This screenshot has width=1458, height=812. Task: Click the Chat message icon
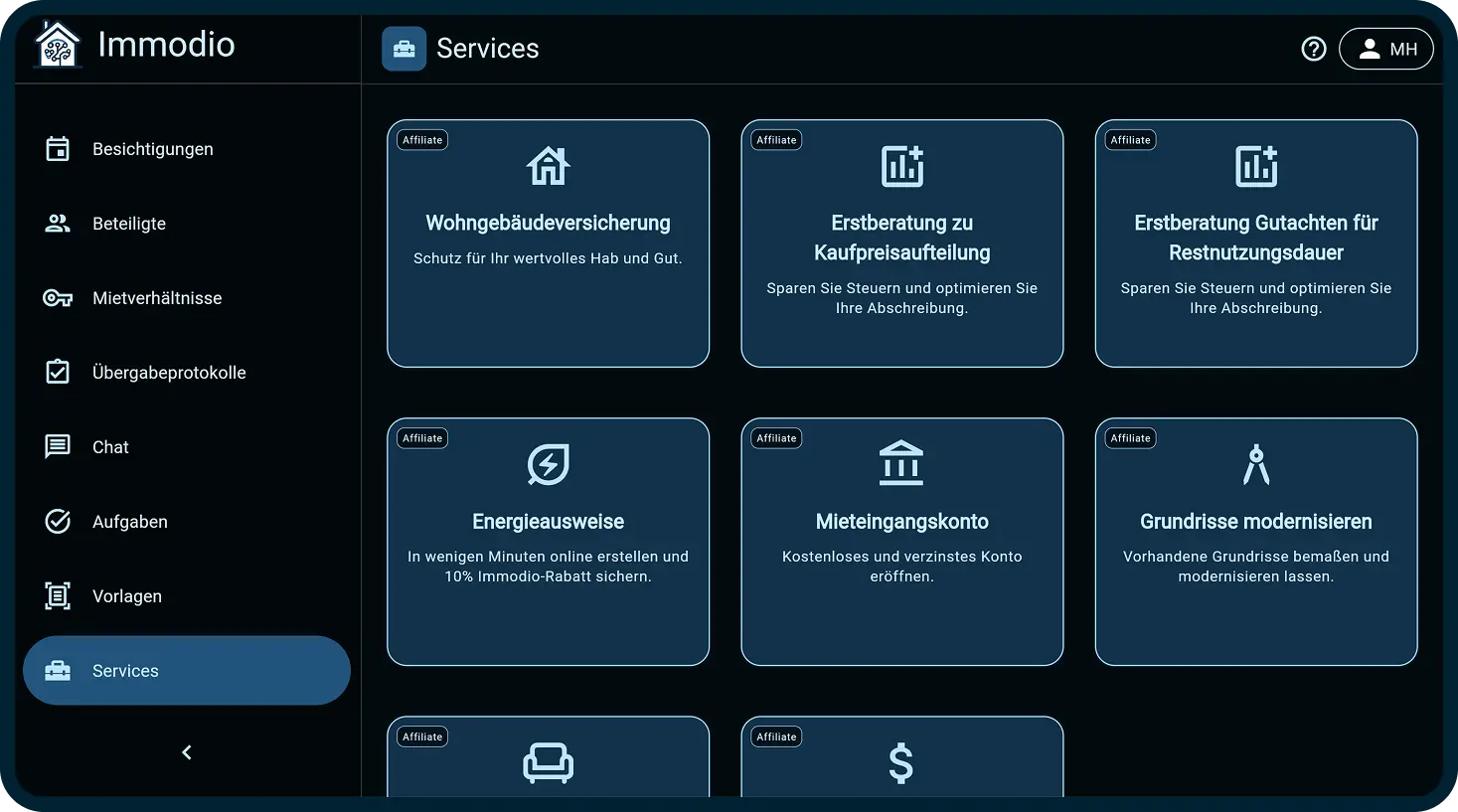click(x=58, y=447)
